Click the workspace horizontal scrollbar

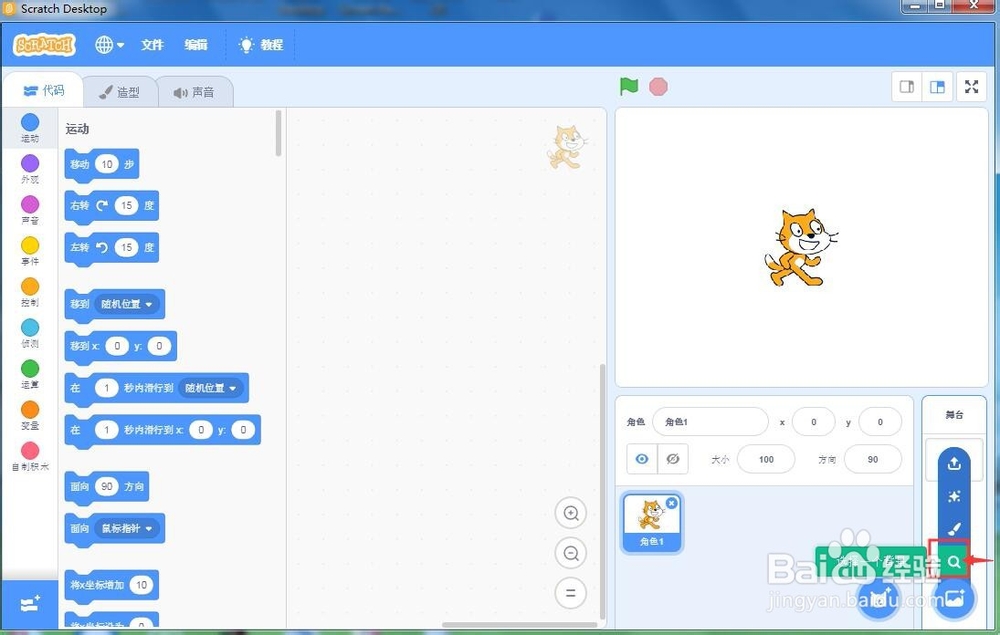519,624
